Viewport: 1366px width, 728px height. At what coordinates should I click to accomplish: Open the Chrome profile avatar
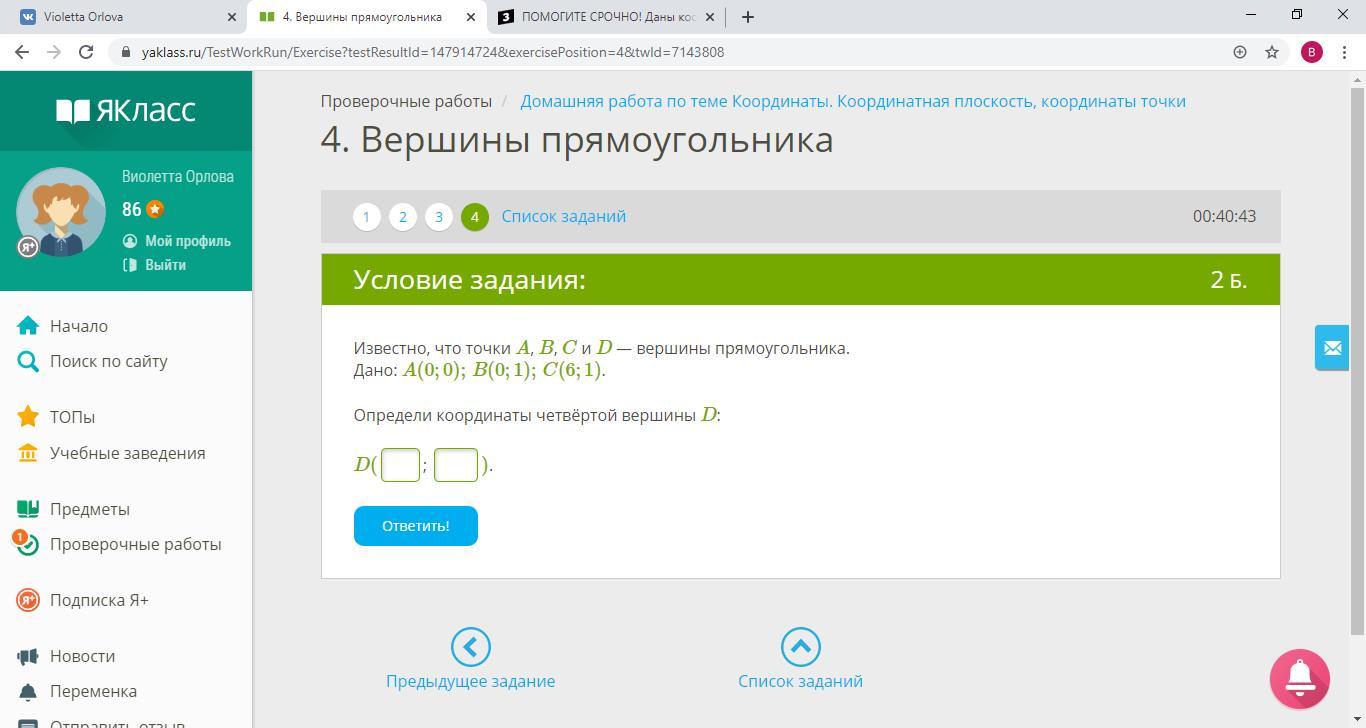(x=1312, y=52)
